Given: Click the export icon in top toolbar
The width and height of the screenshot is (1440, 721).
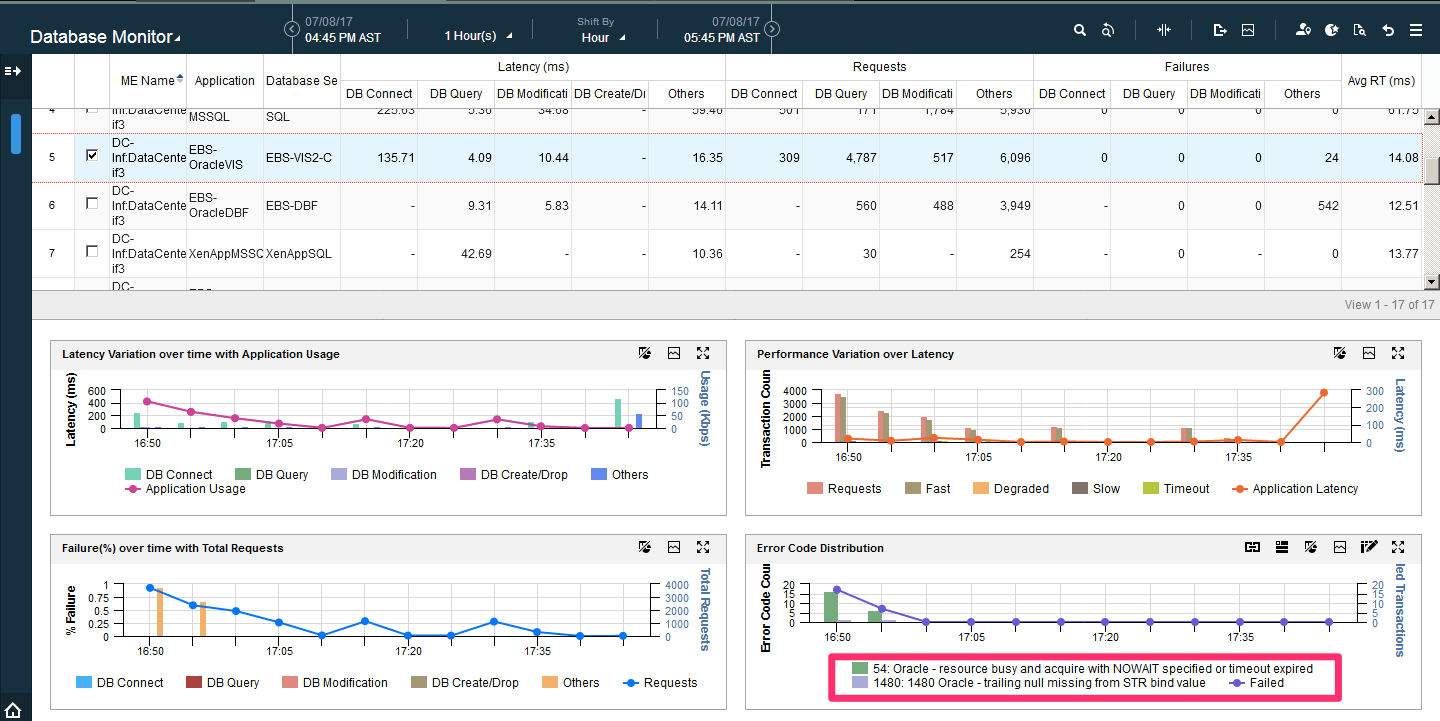Looking at the screenshot, I should point(1220,30).
